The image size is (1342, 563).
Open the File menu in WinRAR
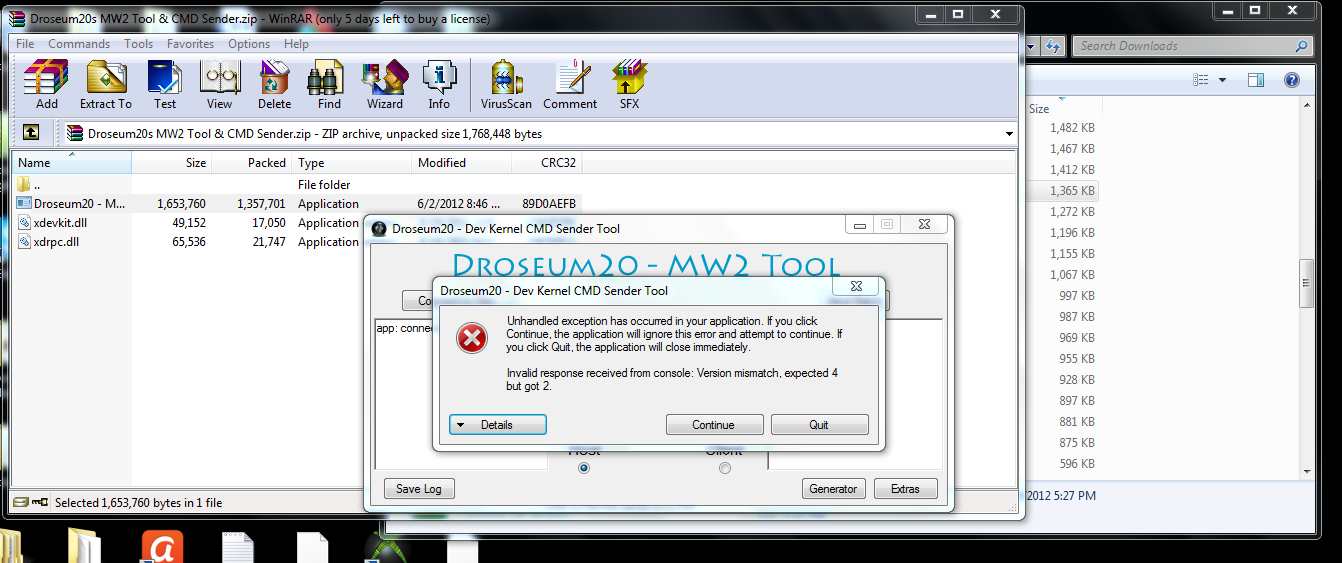click(x=25, y=44)
